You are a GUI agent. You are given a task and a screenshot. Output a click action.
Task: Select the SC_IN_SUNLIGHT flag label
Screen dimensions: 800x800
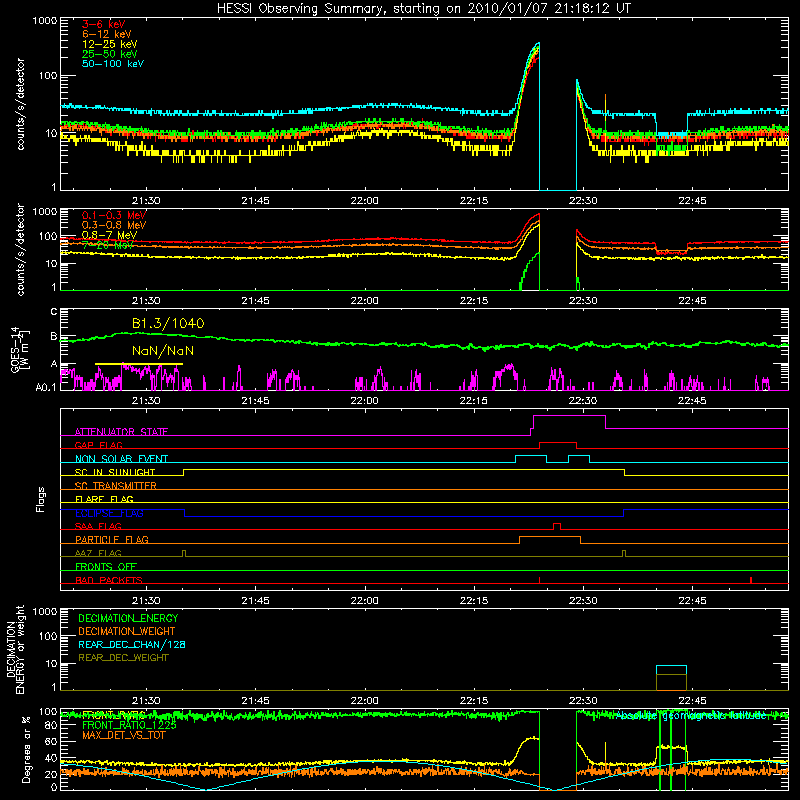pos(115,472)
